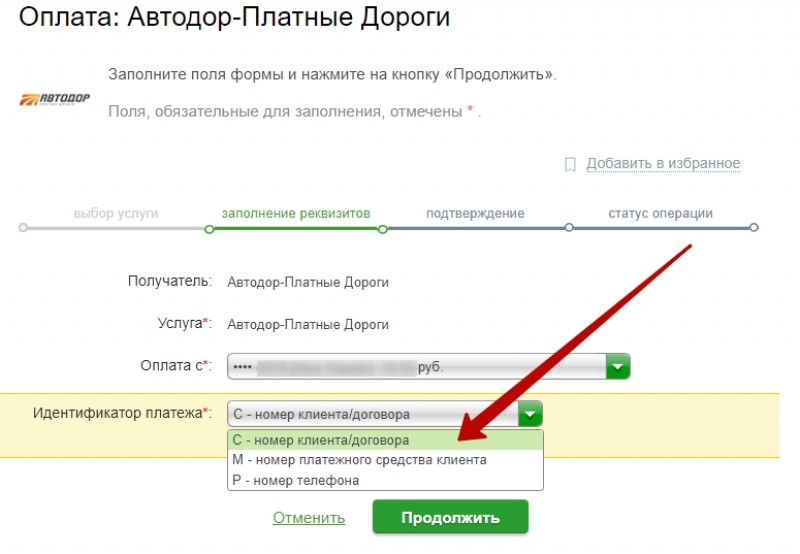Screen dimensions: 800x554
Task: Toggle the Идентификатор платежа dropdown arrow
Action: (530, 414)
